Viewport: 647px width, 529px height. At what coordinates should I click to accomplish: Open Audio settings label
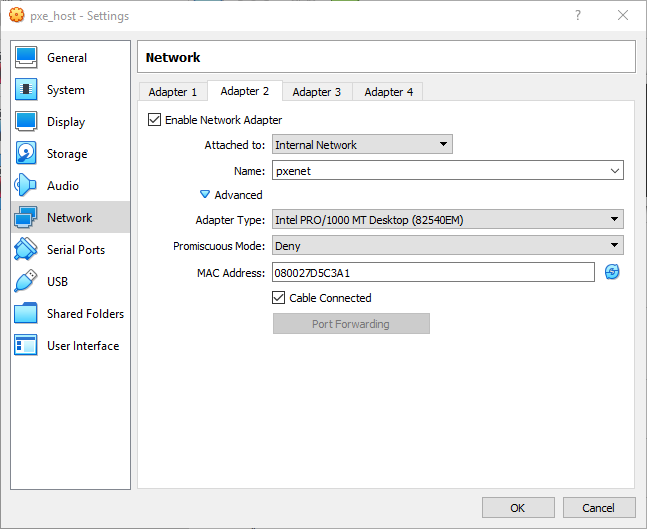(x=63, y=186)
